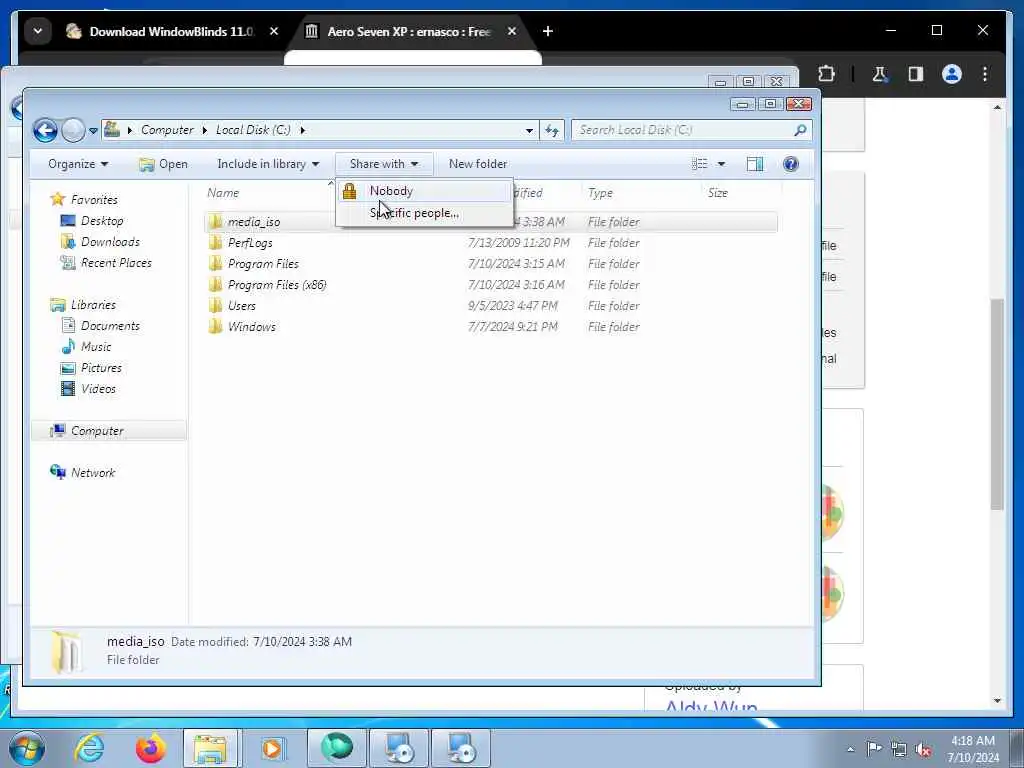Screen dimensions: 1024x768
Task: Select the Program Files folder
Action: (263, 264)
